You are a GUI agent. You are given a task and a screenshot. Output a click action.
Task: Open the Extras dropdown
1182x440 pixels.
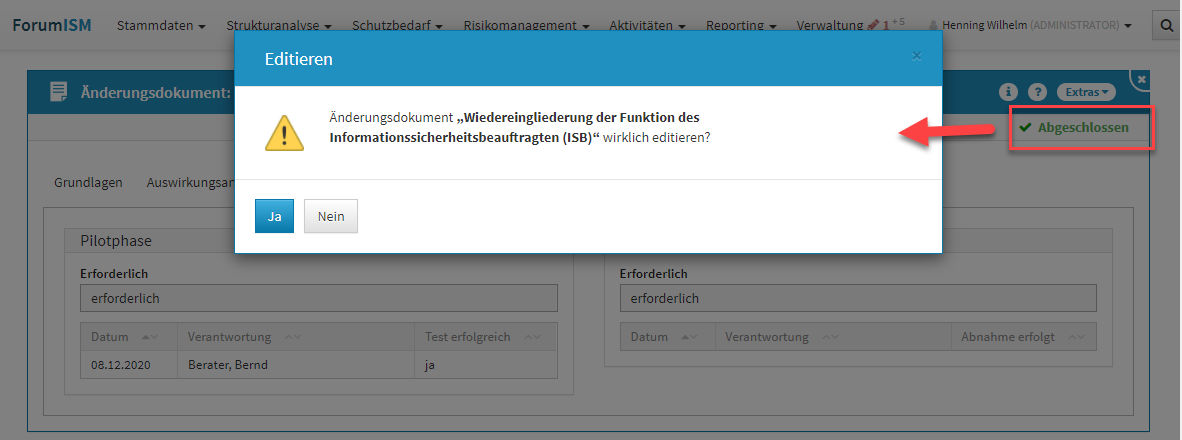[1086, 92]
